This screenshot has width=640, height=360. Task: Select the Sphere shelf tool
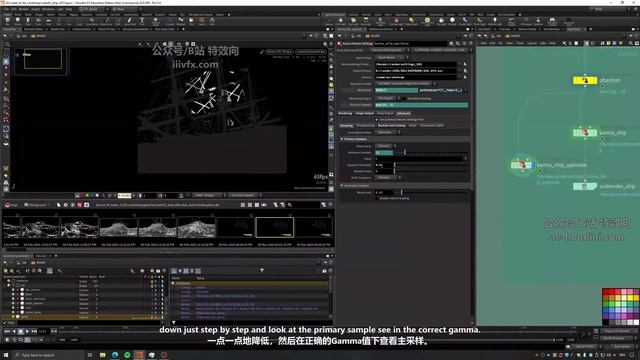pos(18,20)
